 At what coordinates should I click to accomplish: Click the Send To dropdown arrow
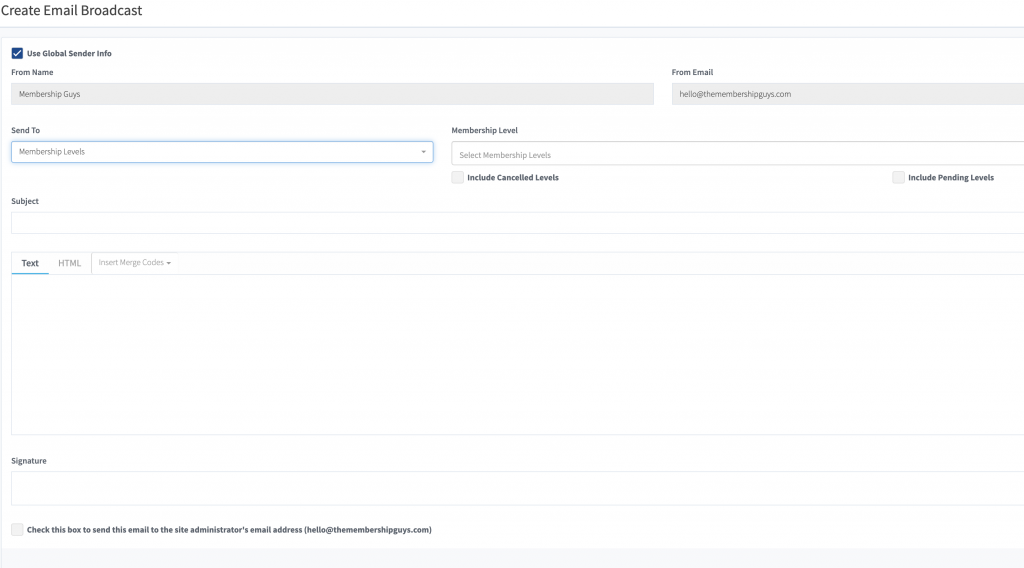click(x=423, y=152)
